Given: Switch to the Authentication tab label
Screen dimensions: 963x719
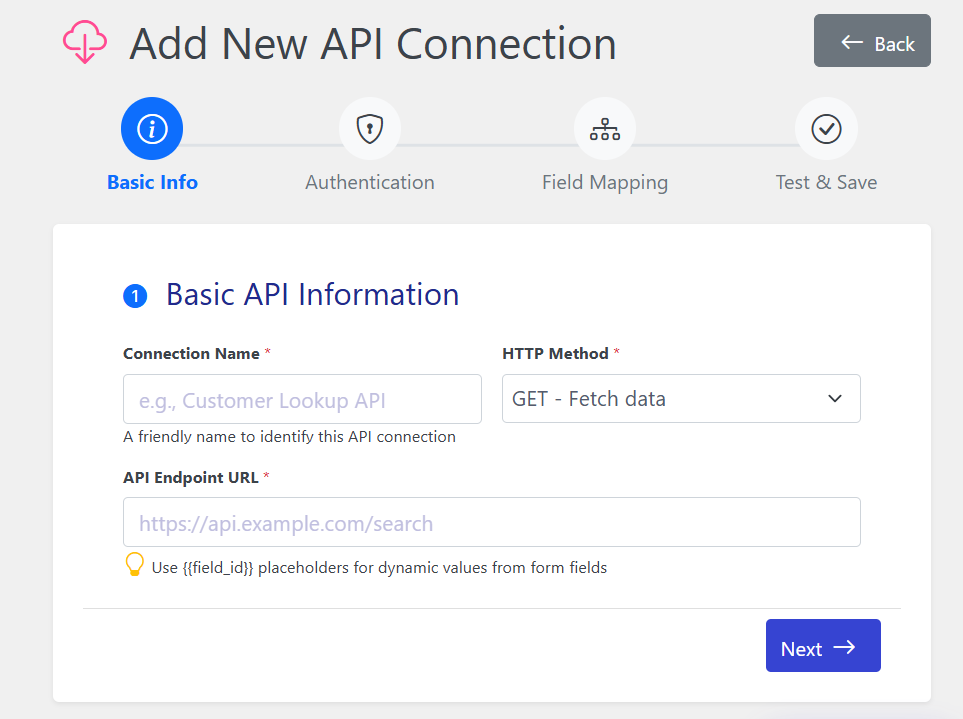Looking at the screenshot, I should (x=370, y=182).
